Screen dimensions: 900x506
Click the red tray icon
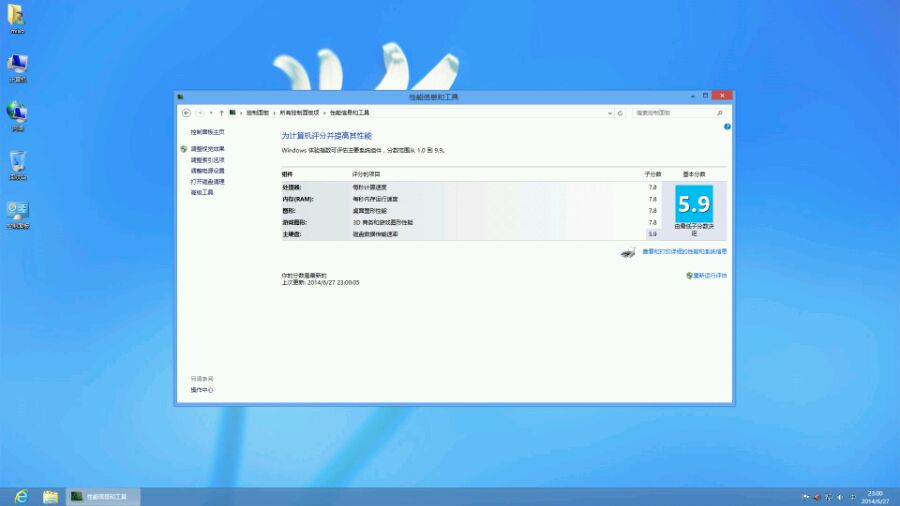817,497
